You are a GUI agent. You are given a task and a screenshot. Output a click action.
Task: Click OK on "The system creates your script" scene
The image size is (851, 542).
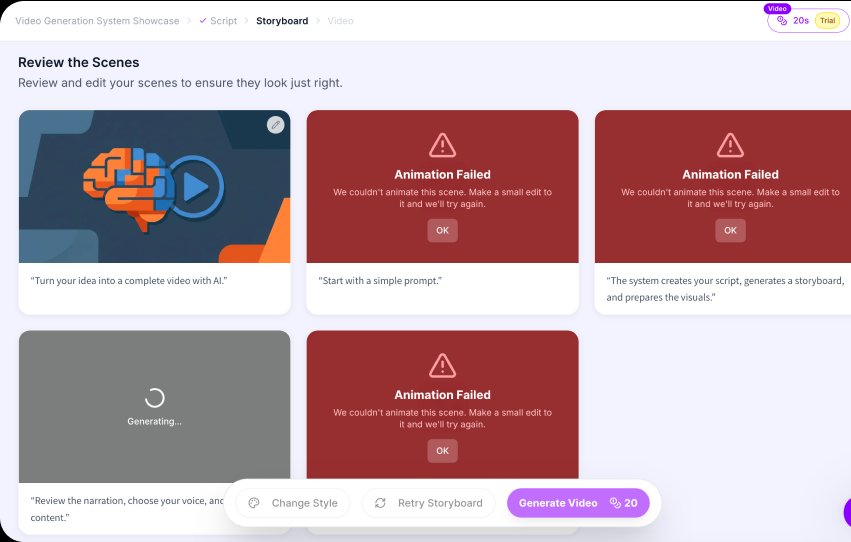pyautogui.click(x=730, y=231)
